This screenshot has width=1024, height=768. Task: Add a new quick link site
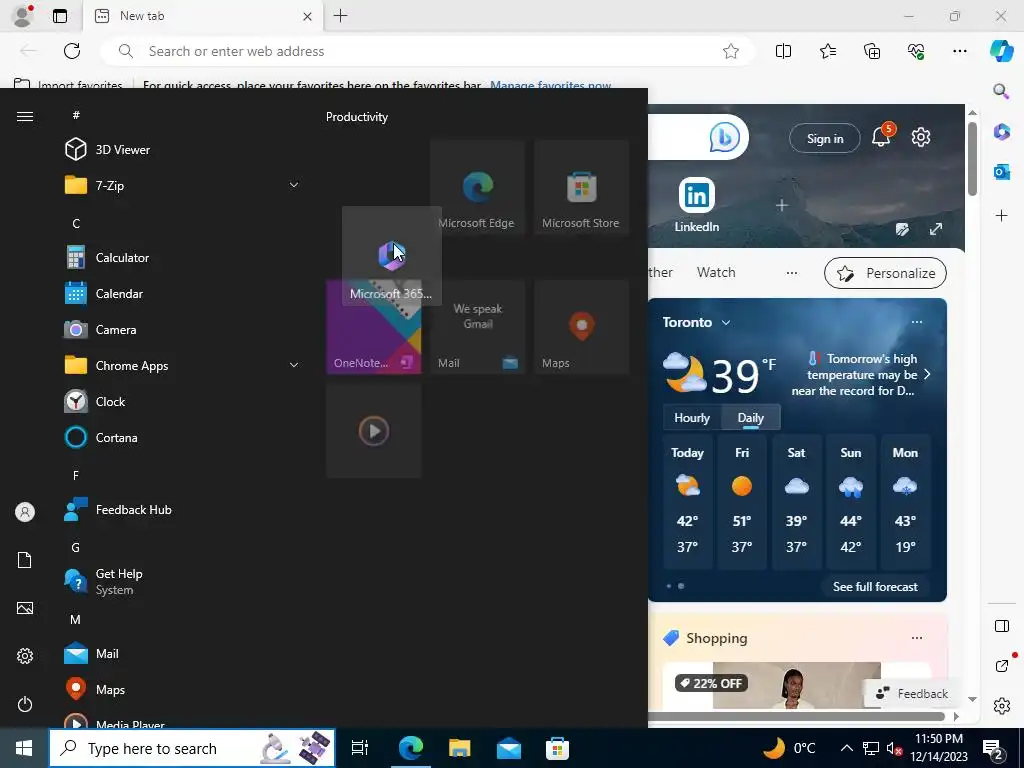(782, 206)
